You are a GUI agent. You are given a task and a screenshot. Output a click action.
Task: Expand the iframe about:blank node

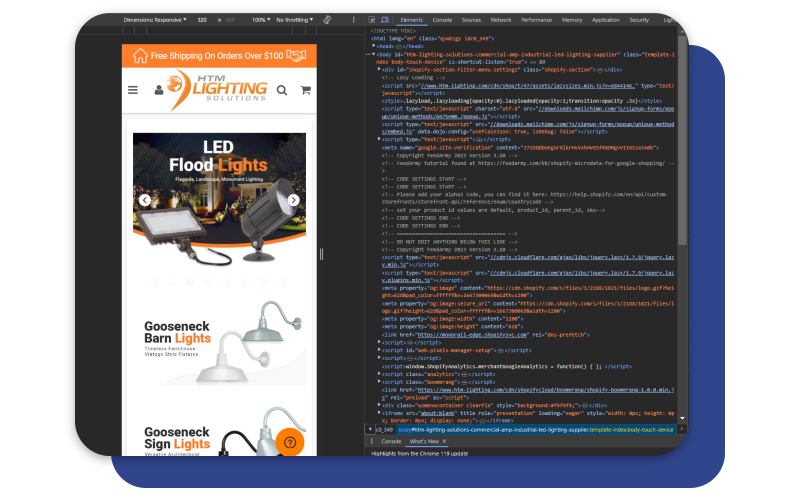[379, 413]
